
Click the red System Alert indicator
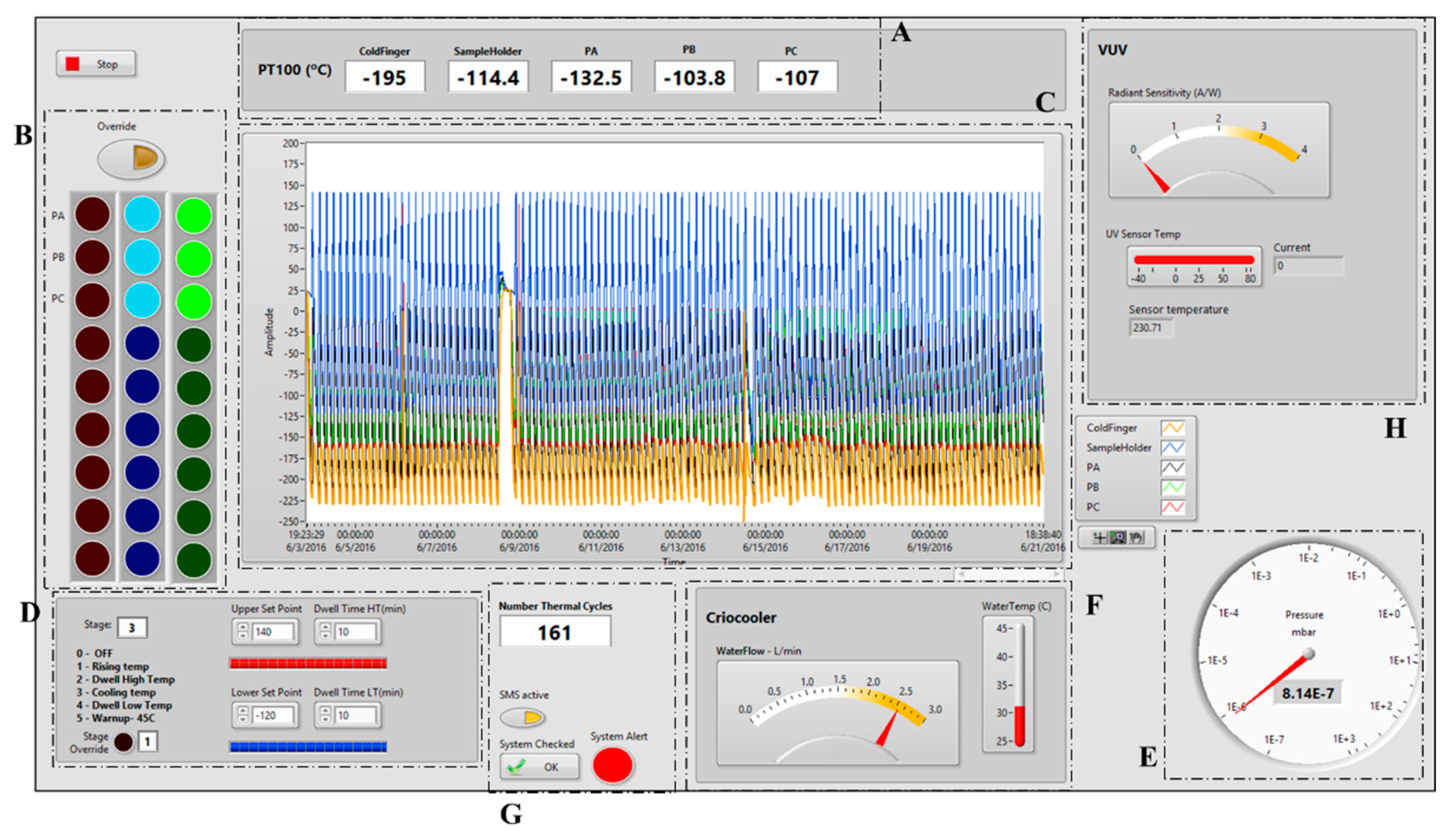coord(612,765)
